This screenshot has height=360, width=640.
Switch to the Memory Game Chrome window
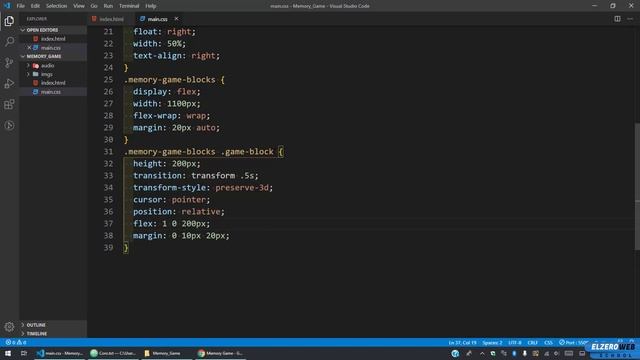220,353
